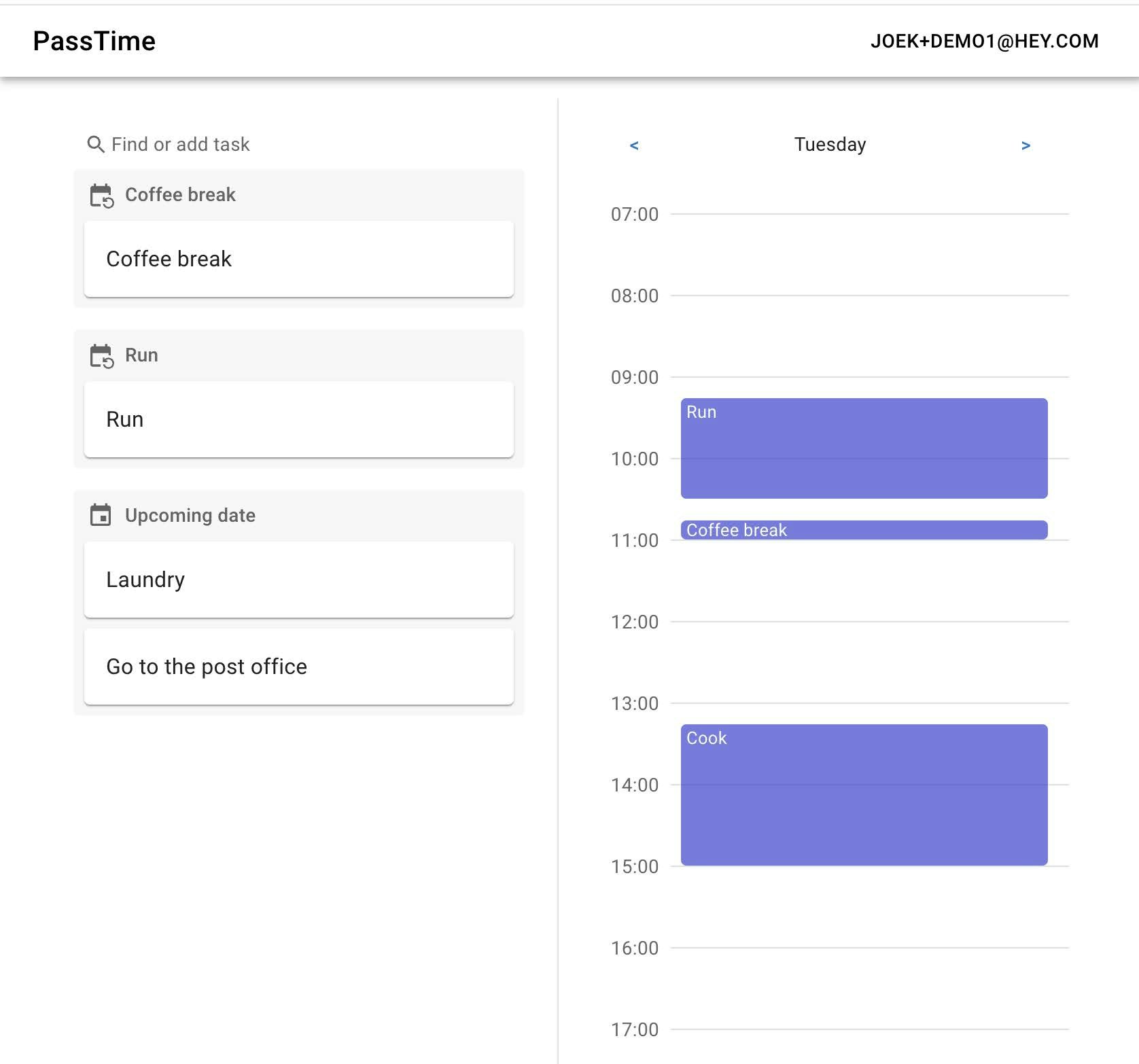Open the Coffee break task card
1139x1064 pixels.
[x=299, y=259]
